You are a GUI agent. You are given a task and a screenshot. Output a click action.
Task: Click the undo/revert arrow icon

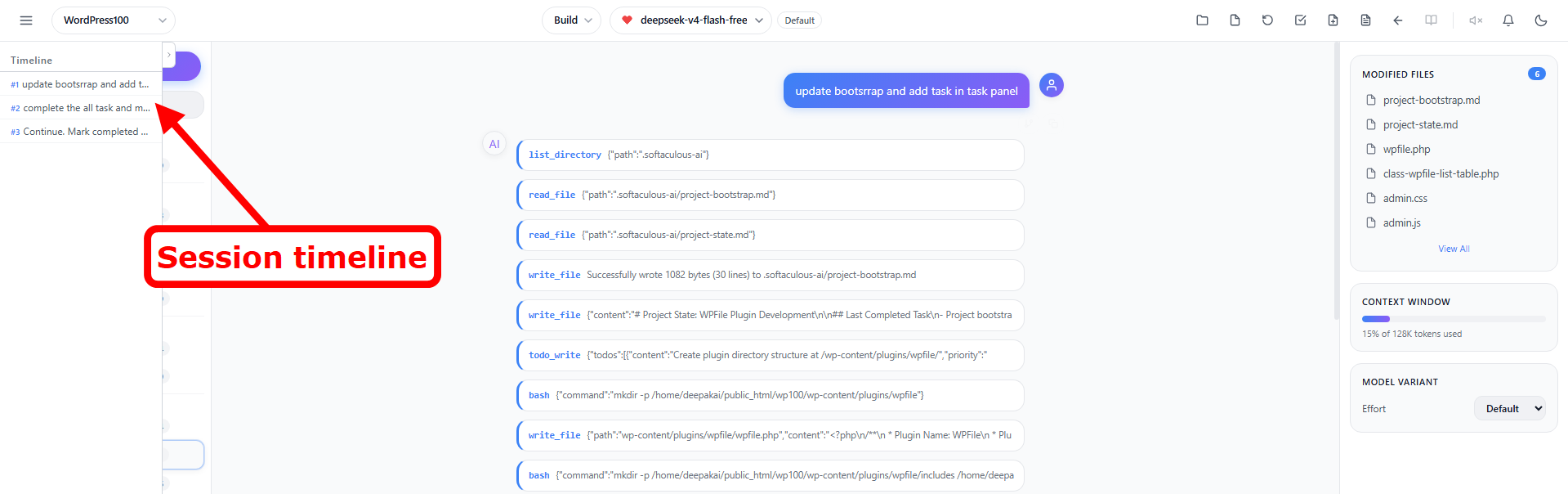pos(1267,20)
